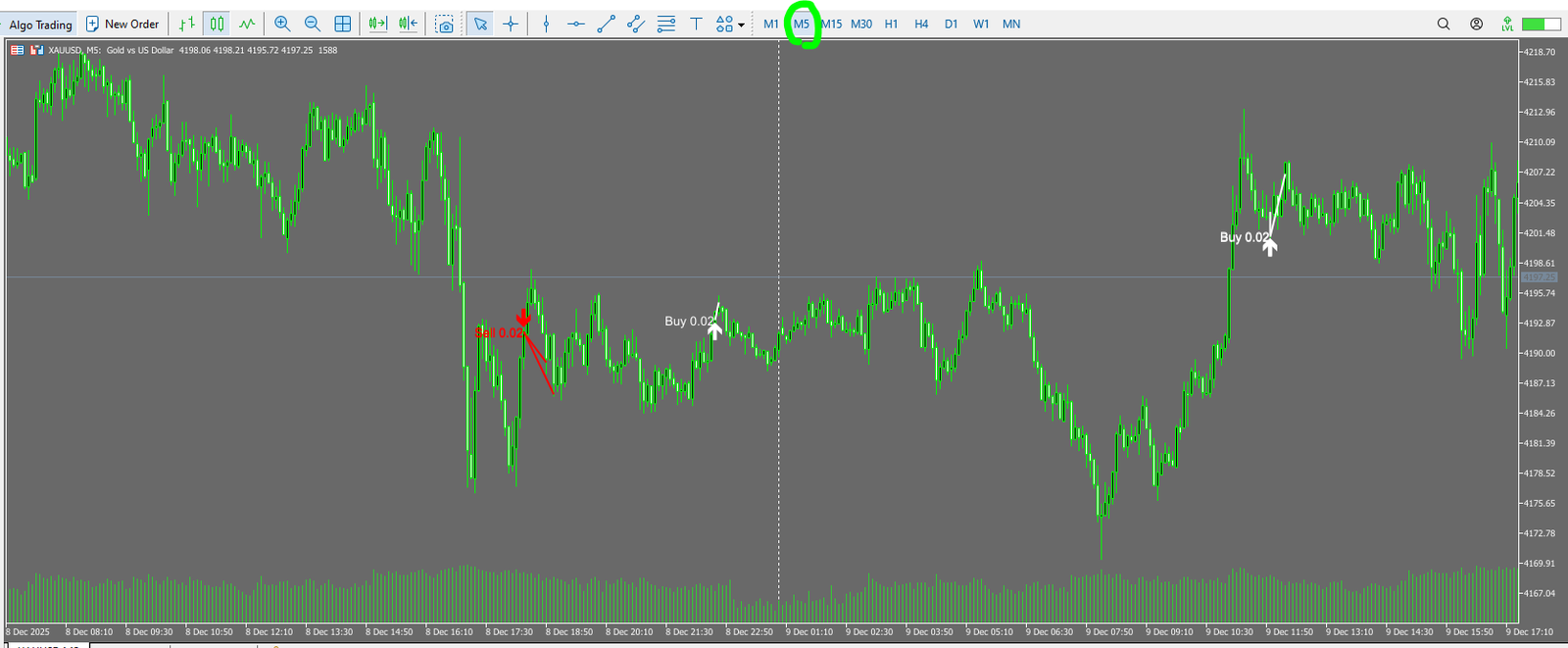Click the 9 Dec 01:10 time label
Viewport: 1568px width, 648px height.
pyautogui.click(x=809, y=632)
